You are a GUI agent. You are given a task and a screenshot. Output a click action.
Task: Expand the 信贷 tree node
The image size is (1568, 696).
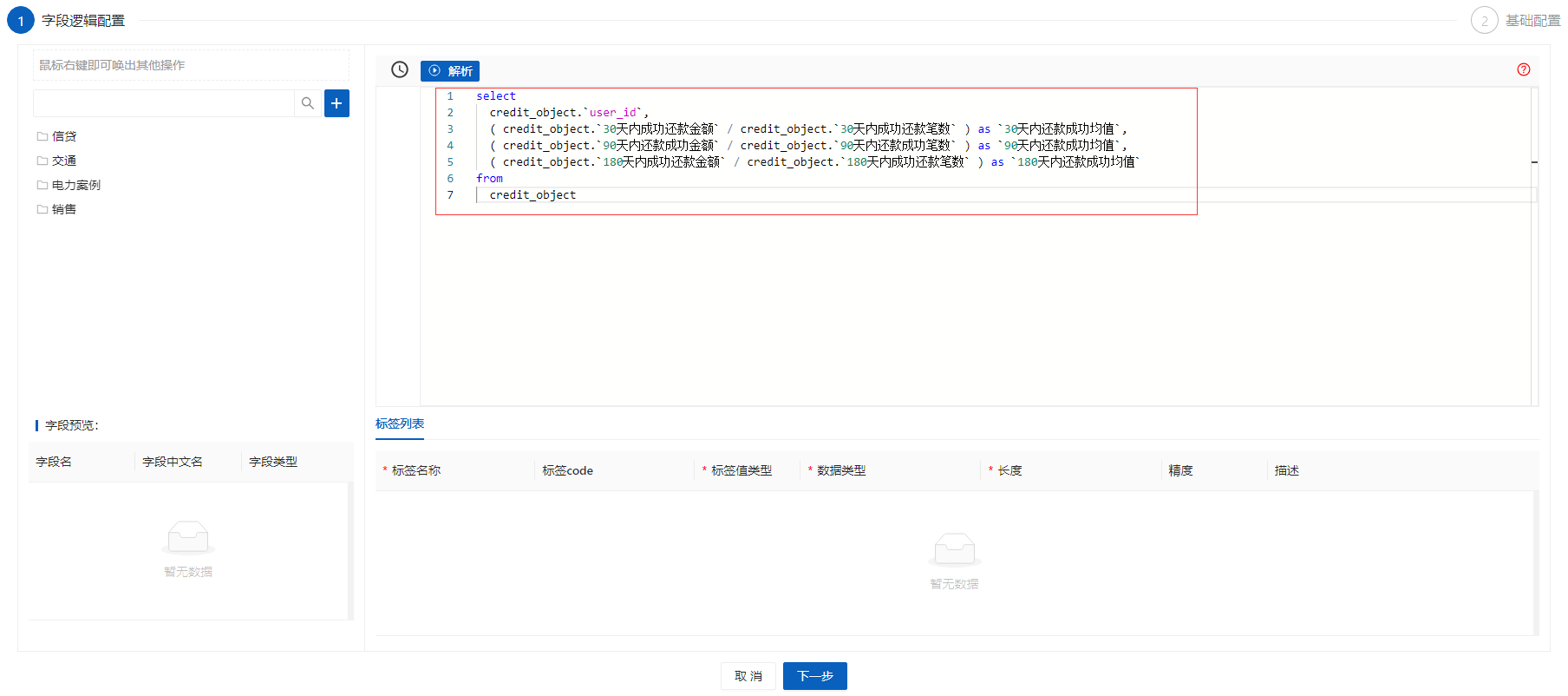coord(64,136)
